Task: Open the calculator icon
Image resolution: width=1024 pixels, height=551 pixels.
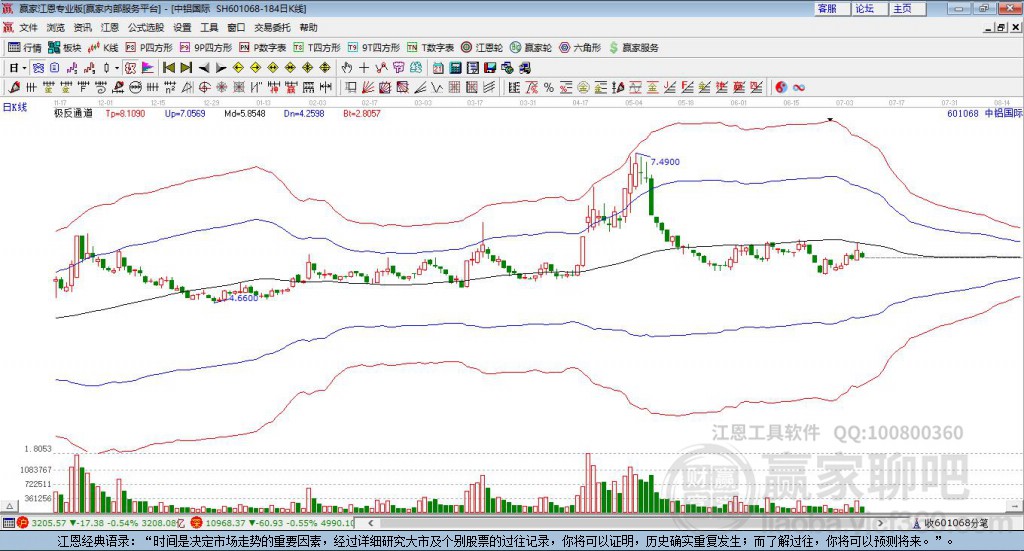Action: point(455,68)
